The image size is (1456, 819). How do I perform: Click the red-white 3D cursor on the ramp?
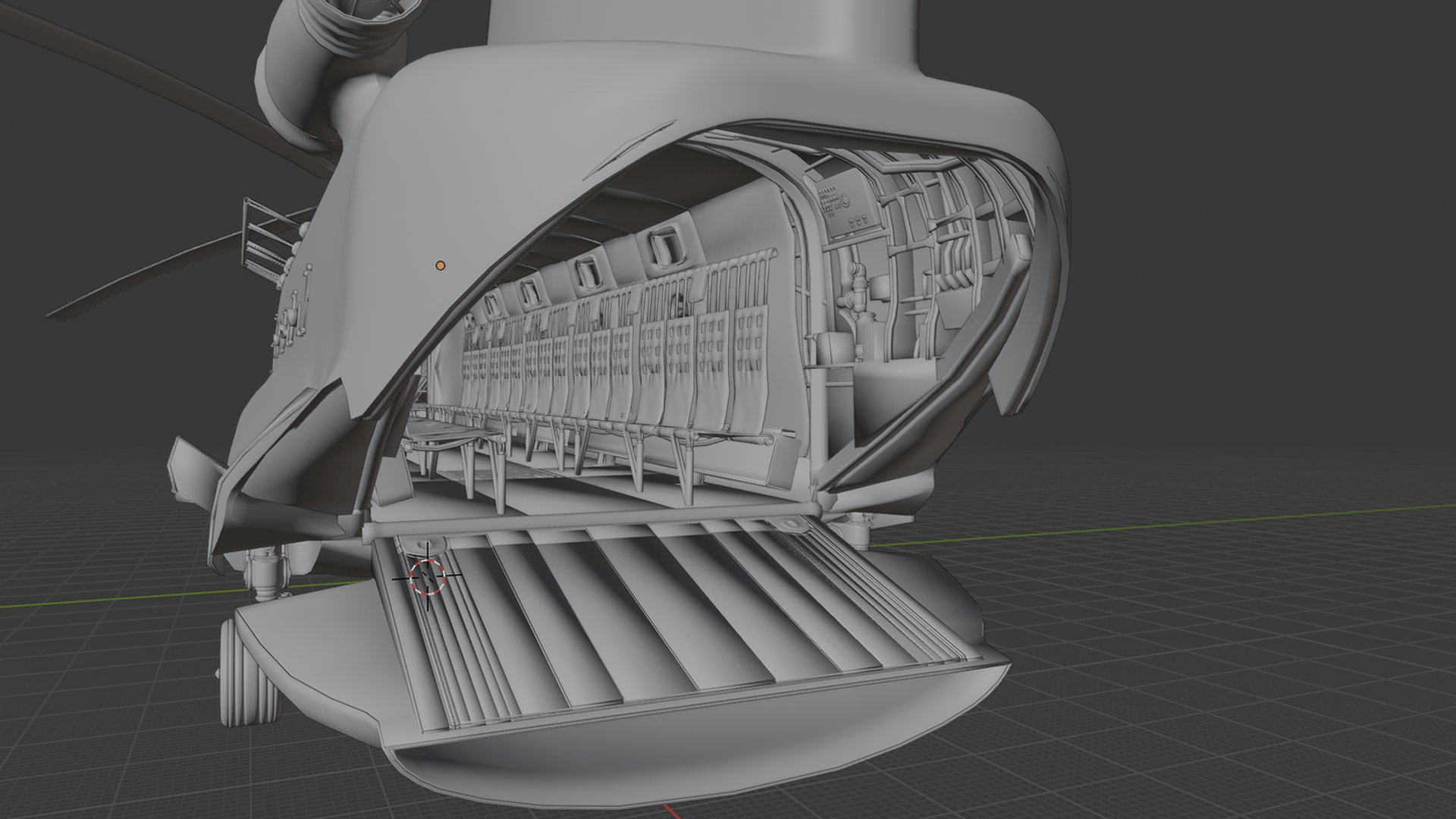pyautogui.click(x=427, y=576)
